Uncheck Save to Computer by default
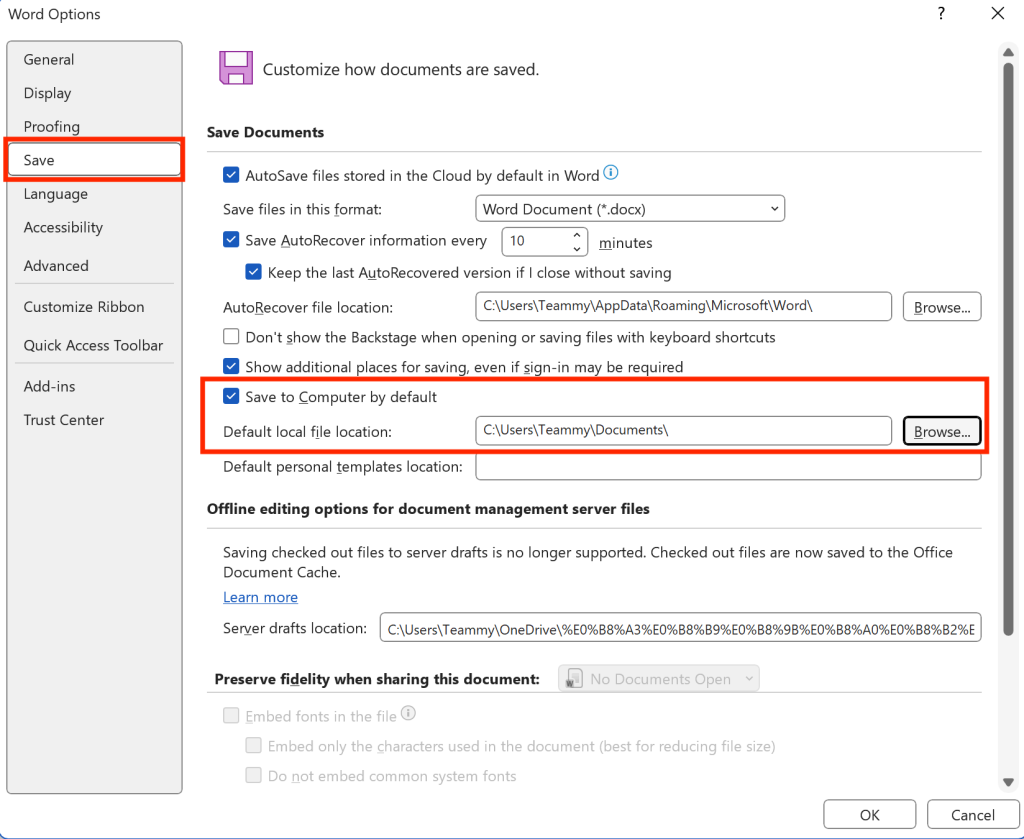 [x=232, y=397]
